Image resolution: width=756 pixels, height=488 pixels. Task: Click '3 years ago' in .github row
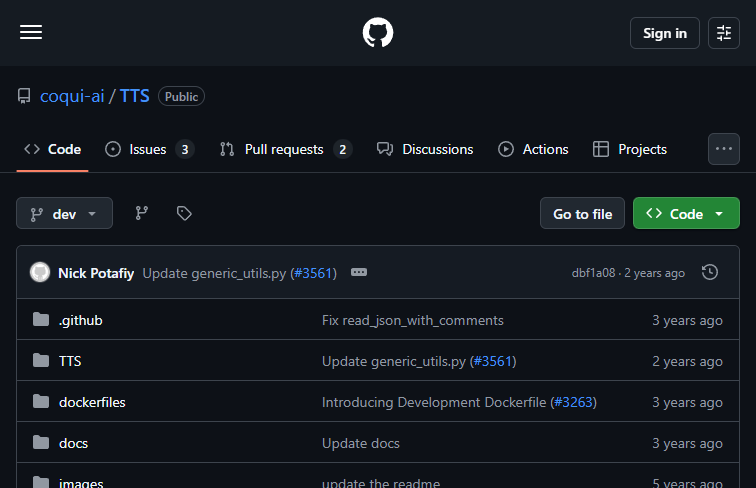[687, 321]
